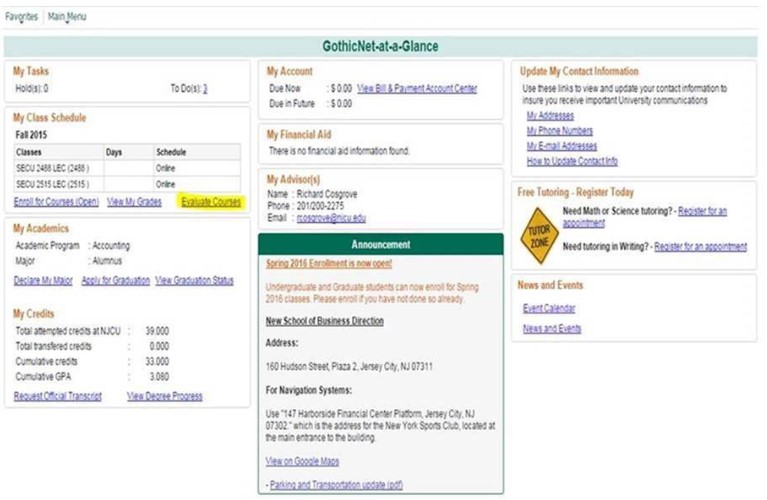The height and width of the screenshot is (500, 767).
Task: Select Declare My Major link
Action: point(43,281)
